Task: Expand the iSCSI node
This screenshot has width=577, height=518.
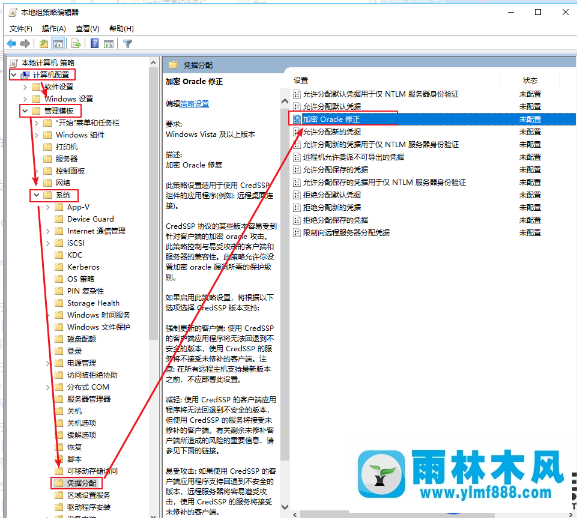Action: (x=47, y=243)
